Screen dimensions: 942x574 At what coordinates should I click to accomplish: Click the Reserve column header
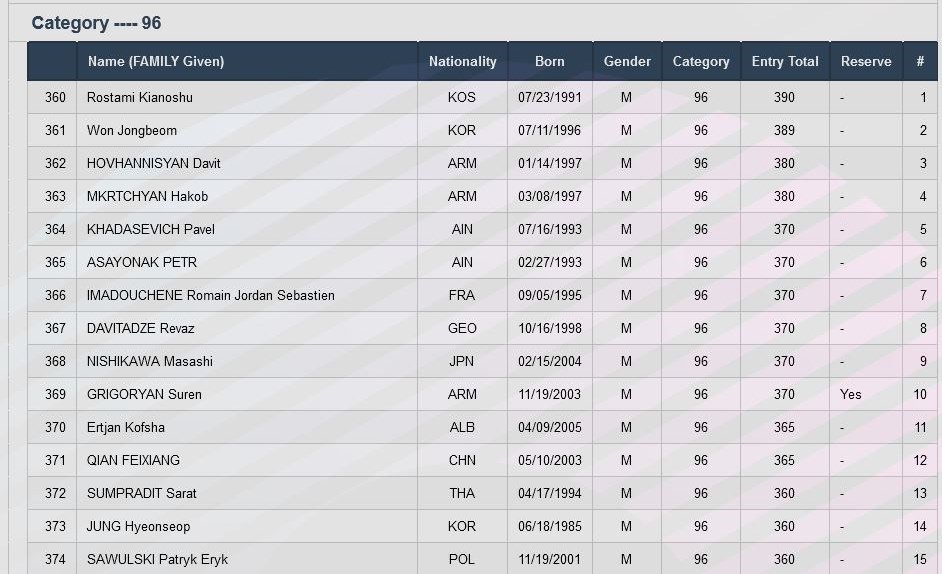pyautogui.click(x=866, y=61)
